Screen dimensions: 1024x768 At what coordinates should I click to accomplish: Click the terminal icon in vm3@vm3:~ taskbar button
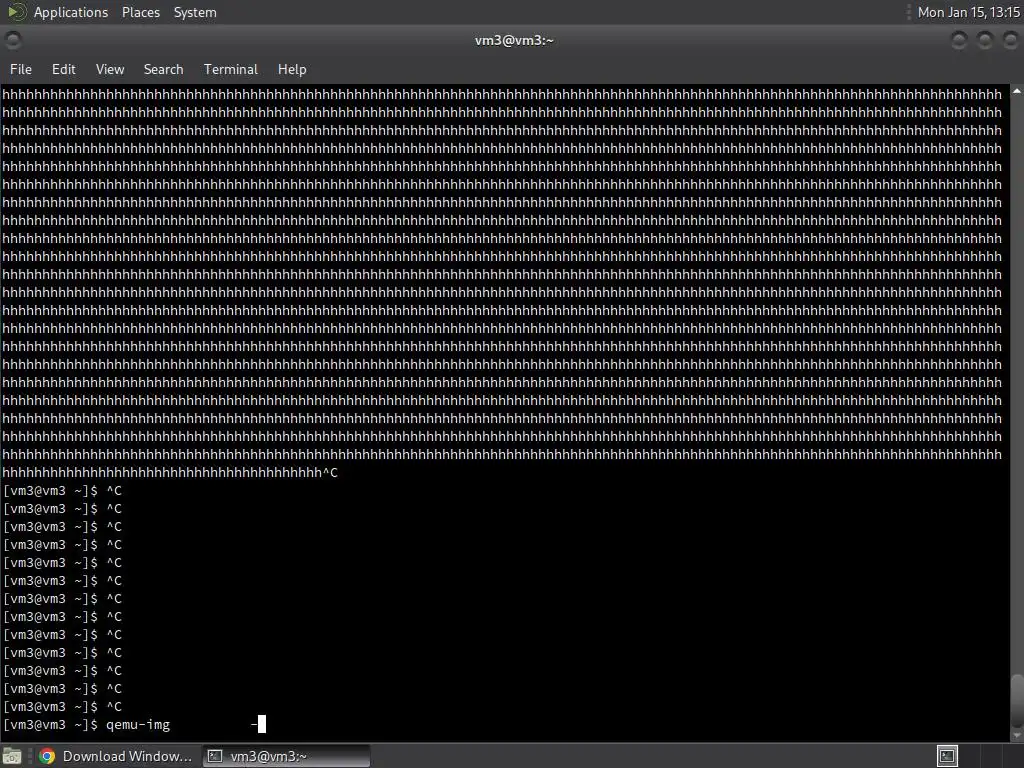[215, 756]
